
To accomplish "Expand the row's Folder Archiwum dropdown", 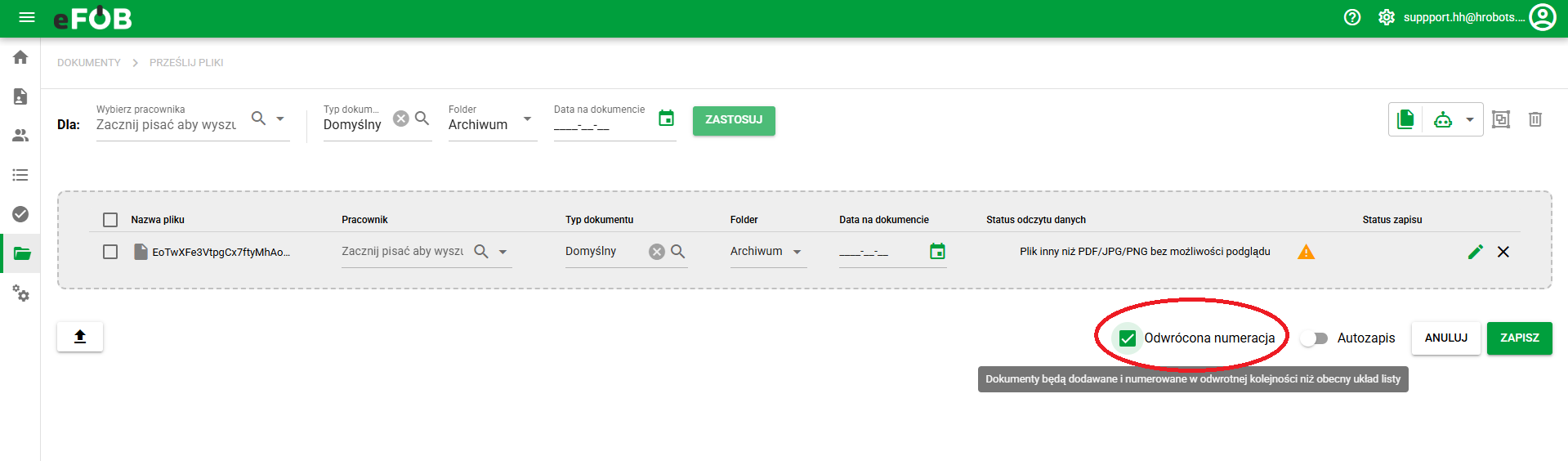I will point(797,252).
